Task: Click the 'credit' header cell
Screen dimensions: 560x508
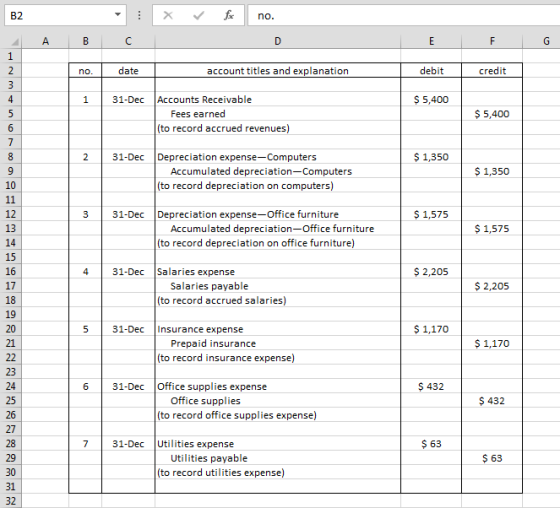Action: (x=492, y=71)
